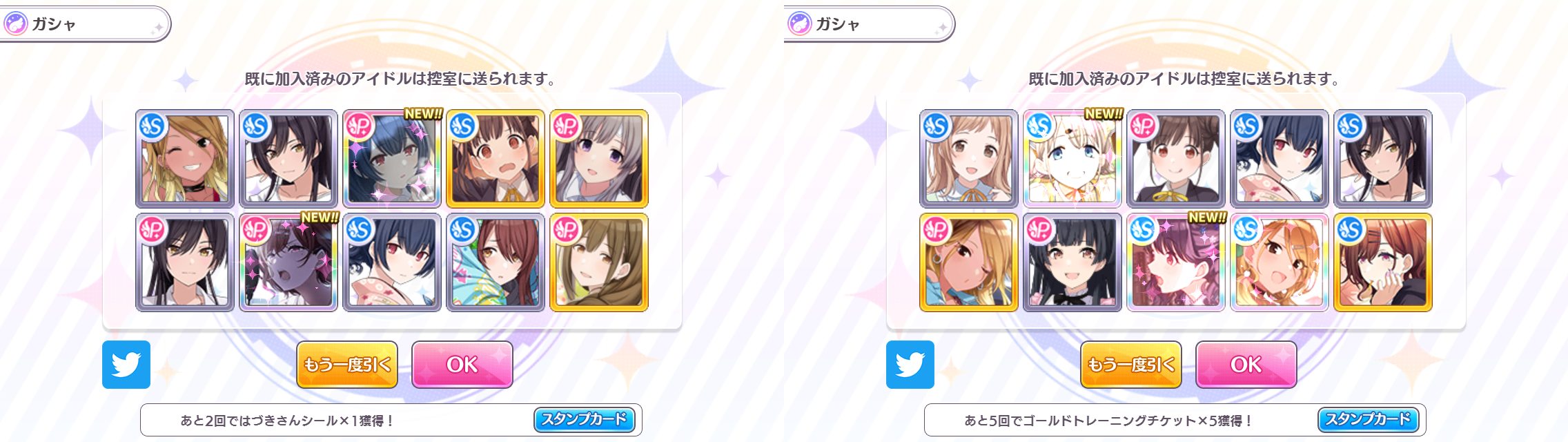Select idol card with glasses in right panel
The height and width of the screenshot is (442, 1568).
[x=1383, y=262]
